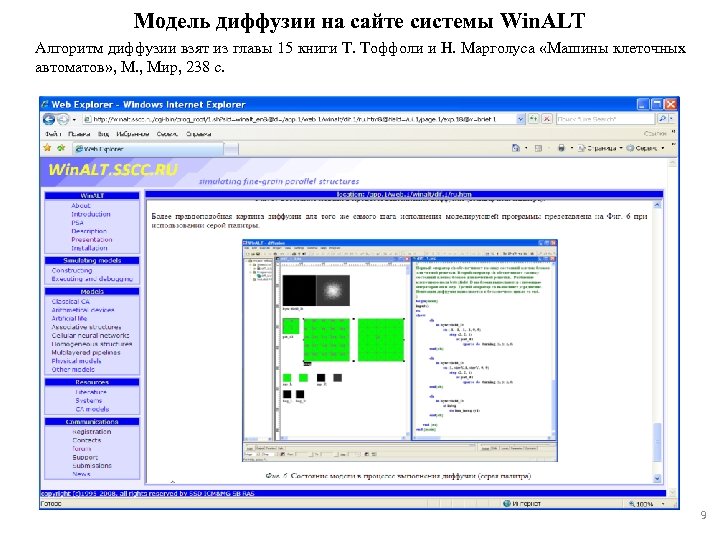This screenshot has width=720, height=540.
Task: Open the About sidebar link
Action: pyautogui.click(x=81, y=206)
